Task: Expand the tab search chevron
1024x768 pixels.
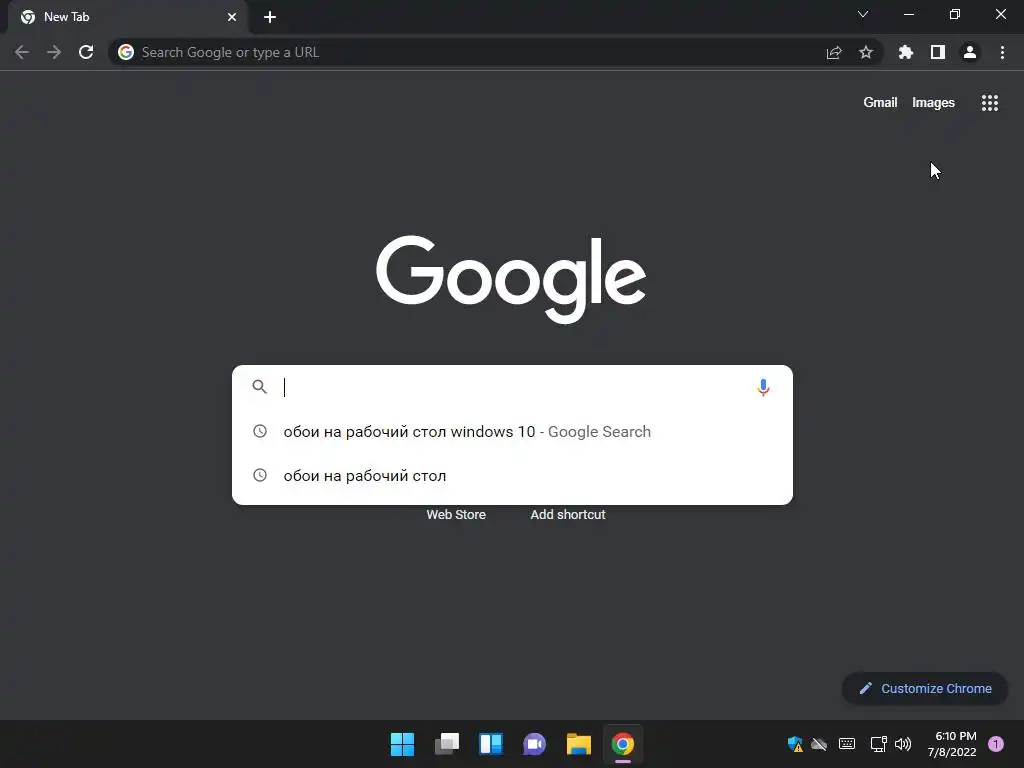Action: (x=863, y=14)
